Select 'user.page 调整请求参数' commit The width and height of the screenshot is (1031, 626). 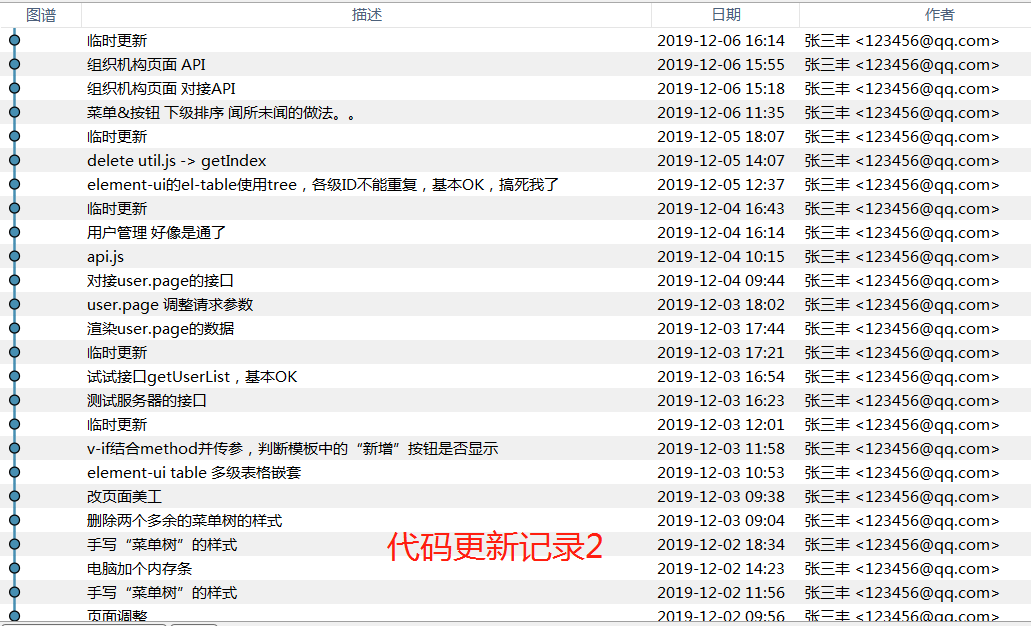170,305
